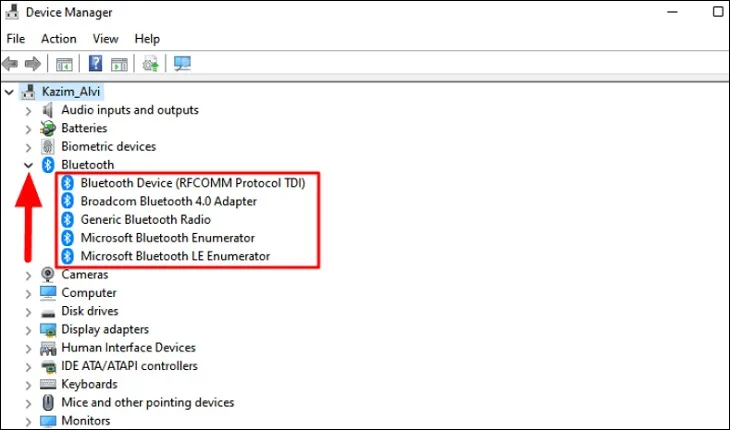Click the Audio inputs and outputs speaker icon
The image size is (730, 431).
[47, 110]
